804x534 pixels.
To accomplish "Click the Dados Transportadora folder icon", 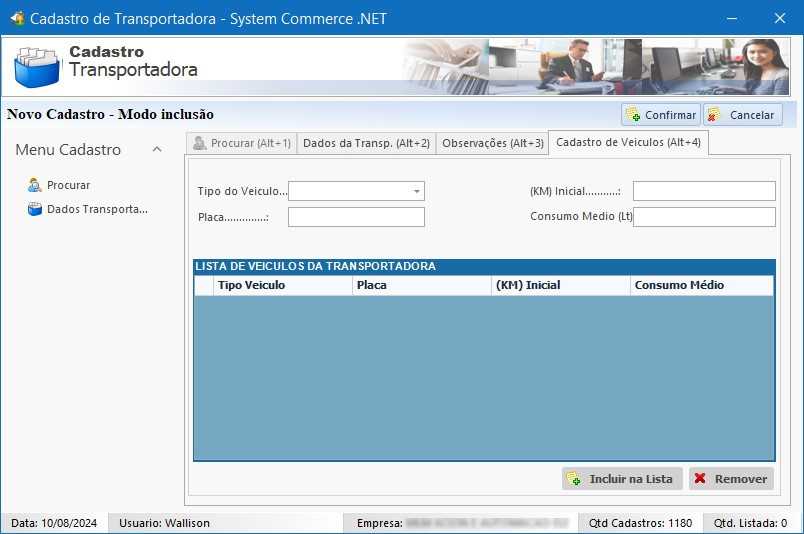I will click(35, 209).
